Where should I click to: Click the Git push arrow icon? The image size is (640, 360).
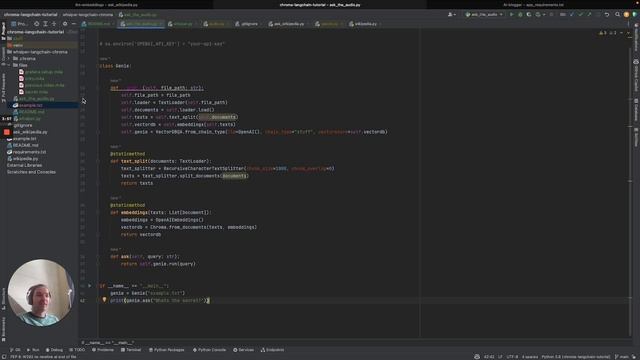tap(589, 14)
